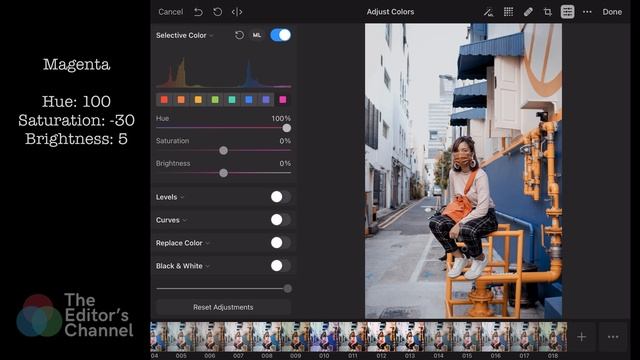Click the color histogram graph
This screenshot has height=360, width=640.
(x=223, y=72)
